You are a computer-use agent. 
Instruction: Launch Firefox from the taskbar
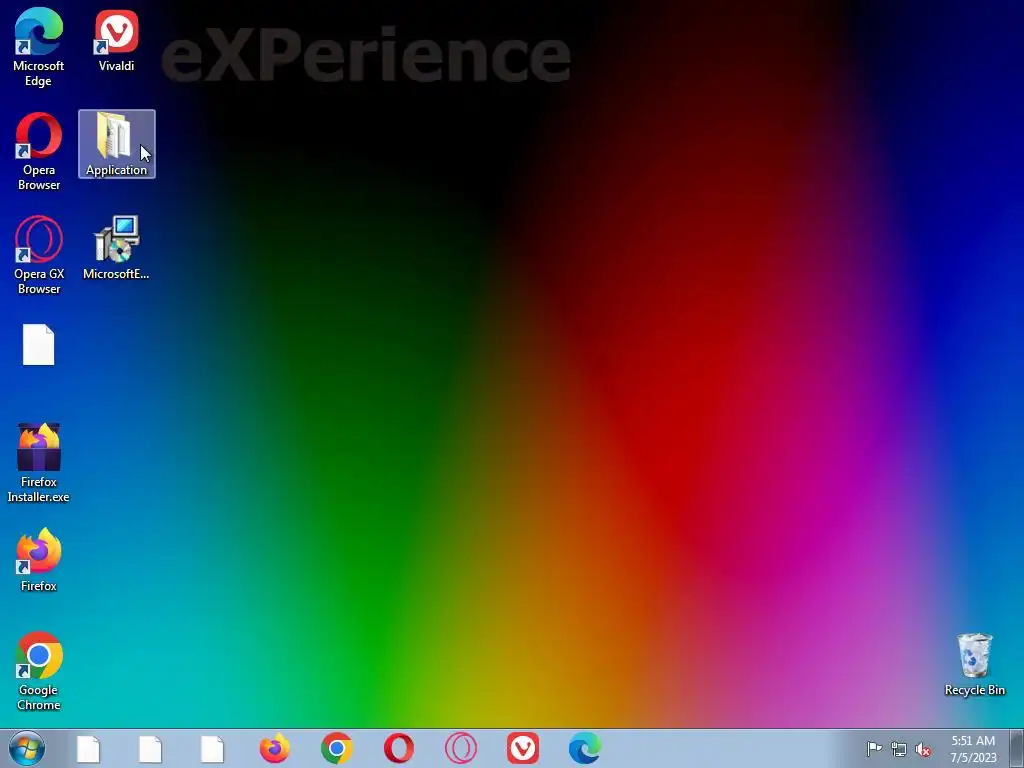[274, 748]
